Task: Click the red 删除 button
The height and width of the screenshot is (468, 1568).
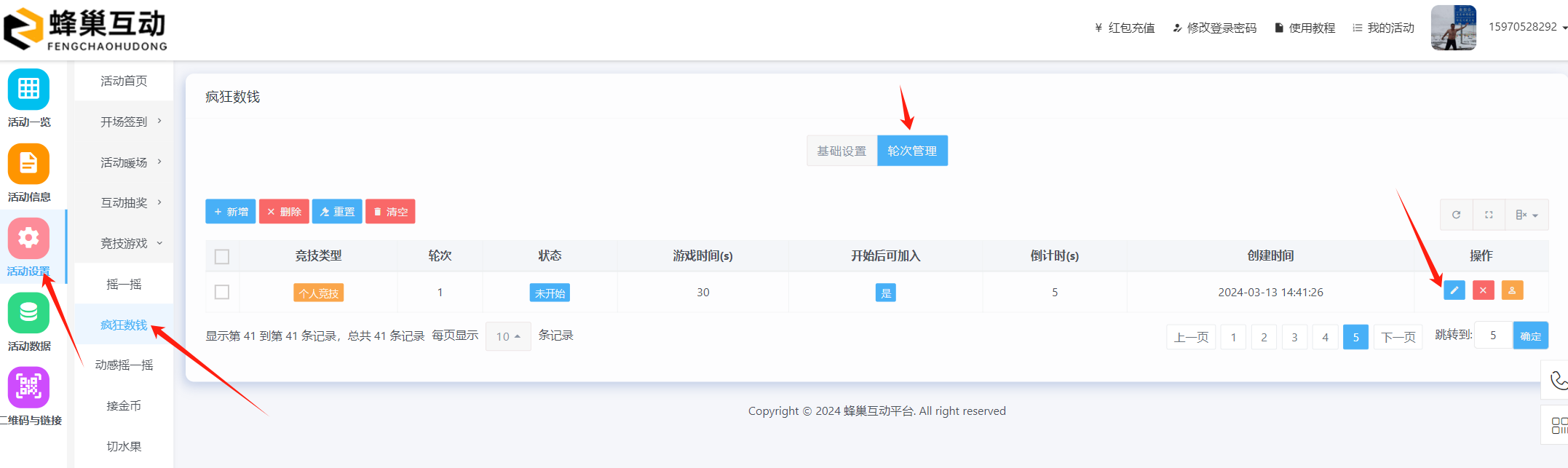Action: (x=284, y=211)
